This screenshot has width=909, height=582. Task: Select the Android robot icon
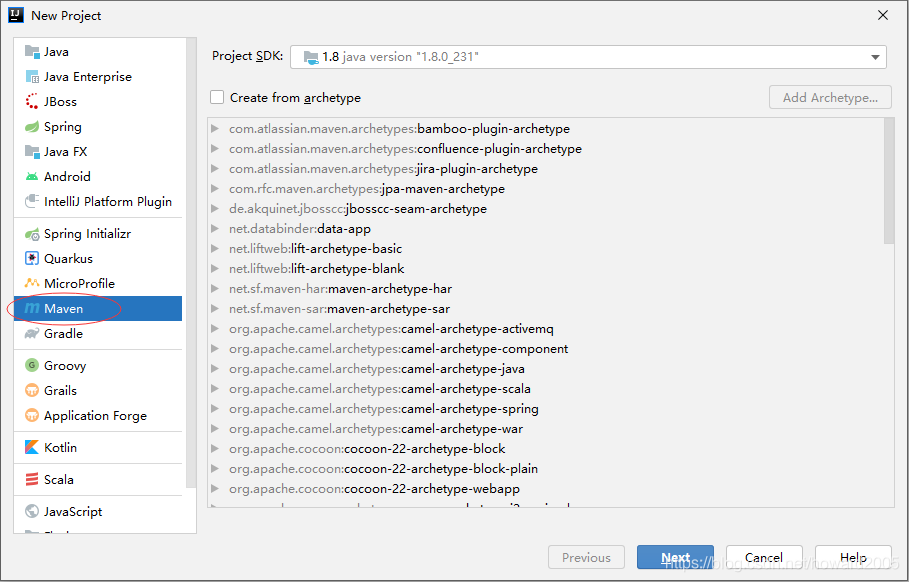32,176
